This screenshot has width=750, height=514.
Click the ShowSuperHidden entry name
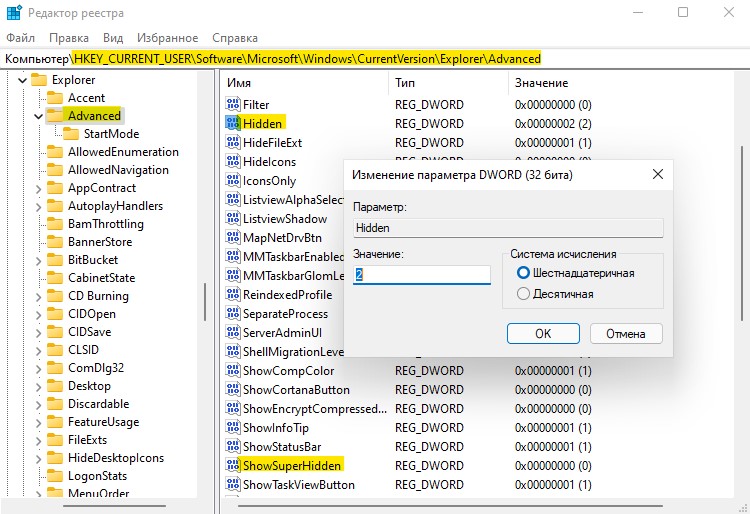[292, 466]
